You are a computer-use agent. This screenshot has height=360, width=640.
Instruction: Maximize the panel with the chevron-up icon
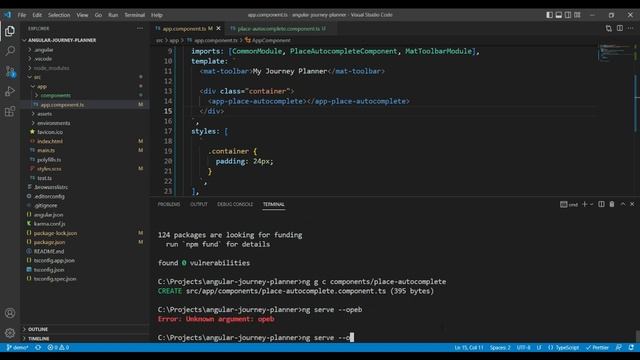click(x=623, y=204)
